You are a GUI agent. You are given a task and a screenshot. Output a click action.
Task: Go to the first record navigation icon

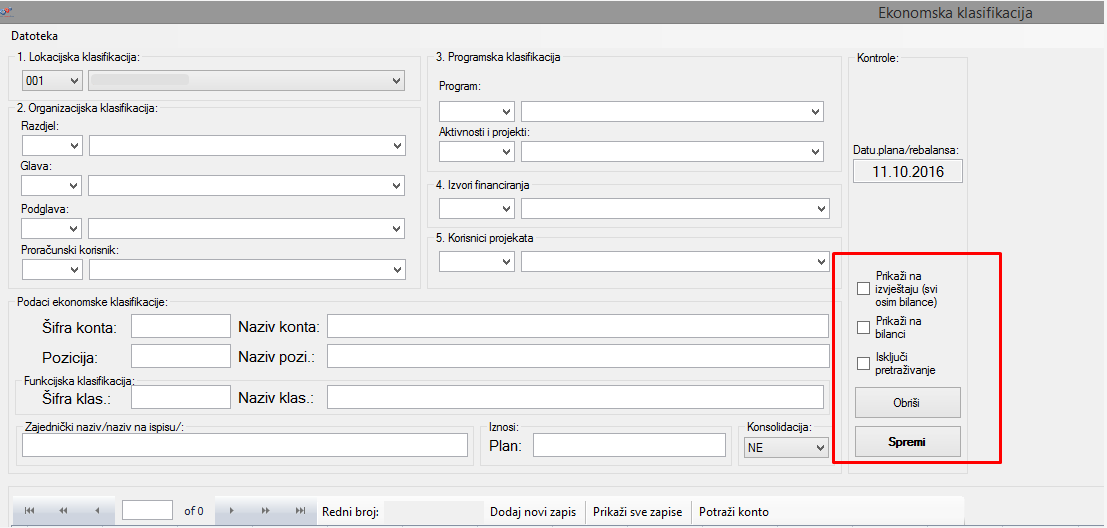tap(29, 511)
